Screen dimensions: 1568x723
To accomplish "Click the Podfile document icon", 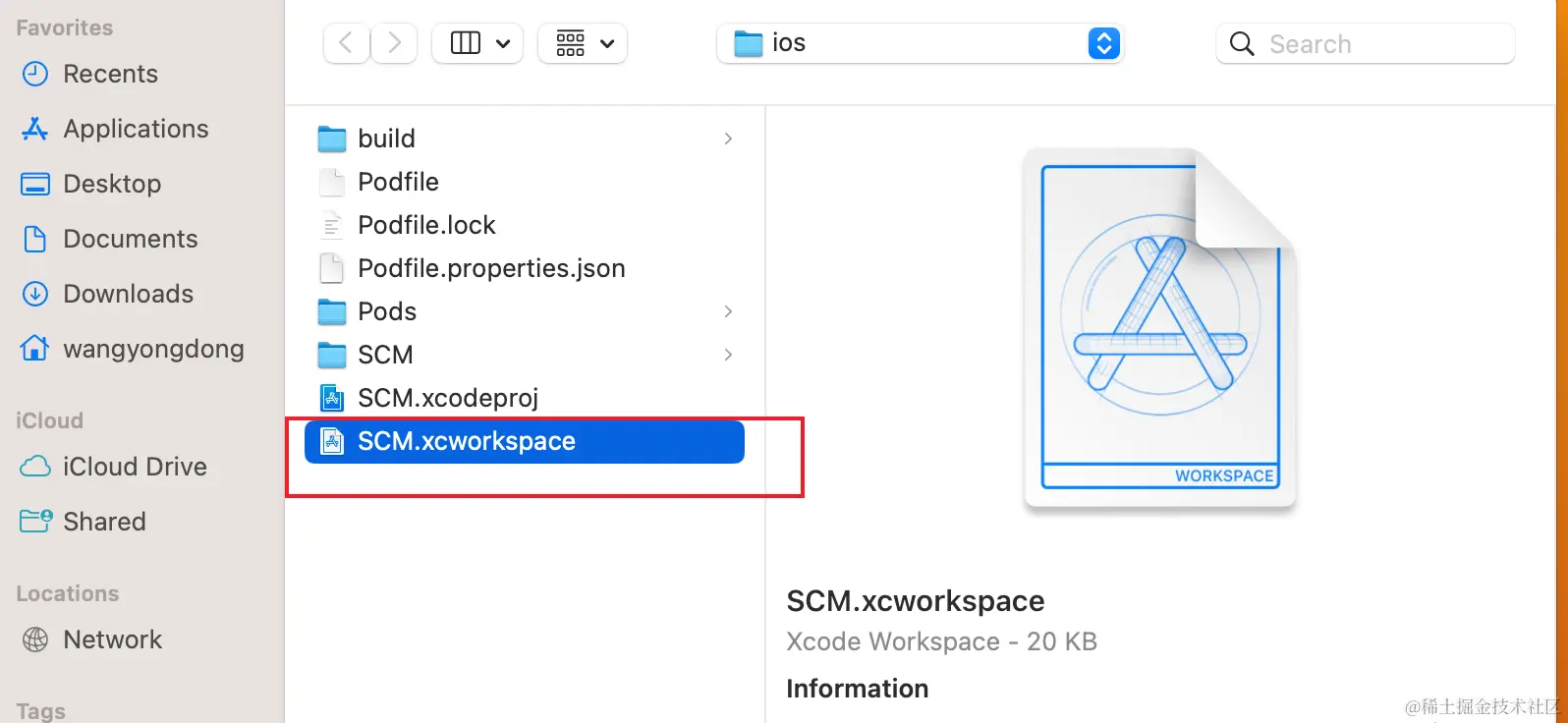I will pyautogui.click(x=332, y=182).
